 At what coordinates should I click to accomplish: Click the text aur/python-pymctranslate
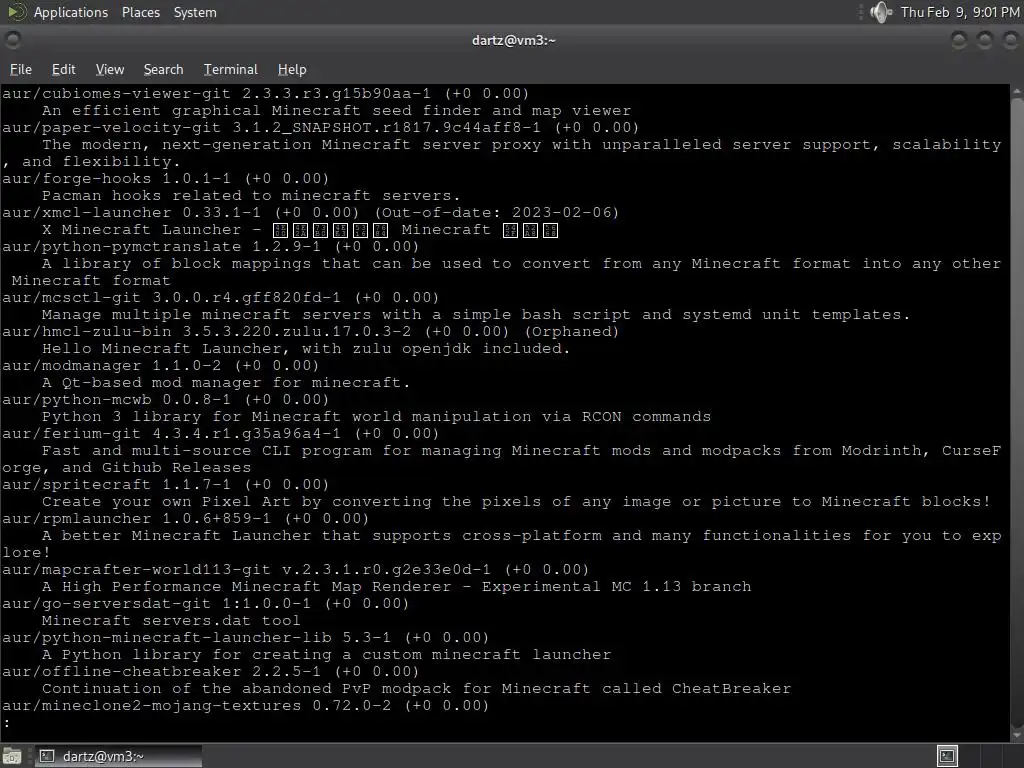pos(122,246)
